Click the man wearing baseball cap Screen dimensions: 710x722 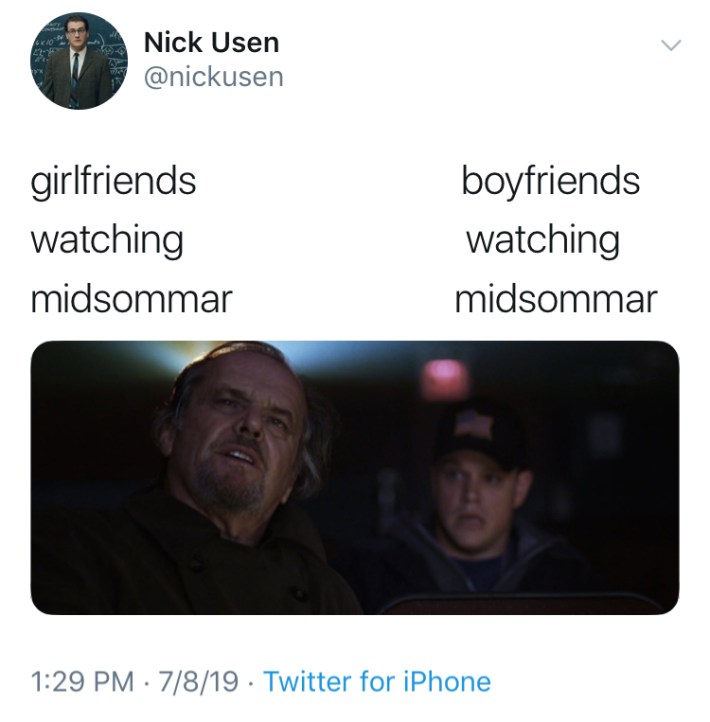pos(474,502)
